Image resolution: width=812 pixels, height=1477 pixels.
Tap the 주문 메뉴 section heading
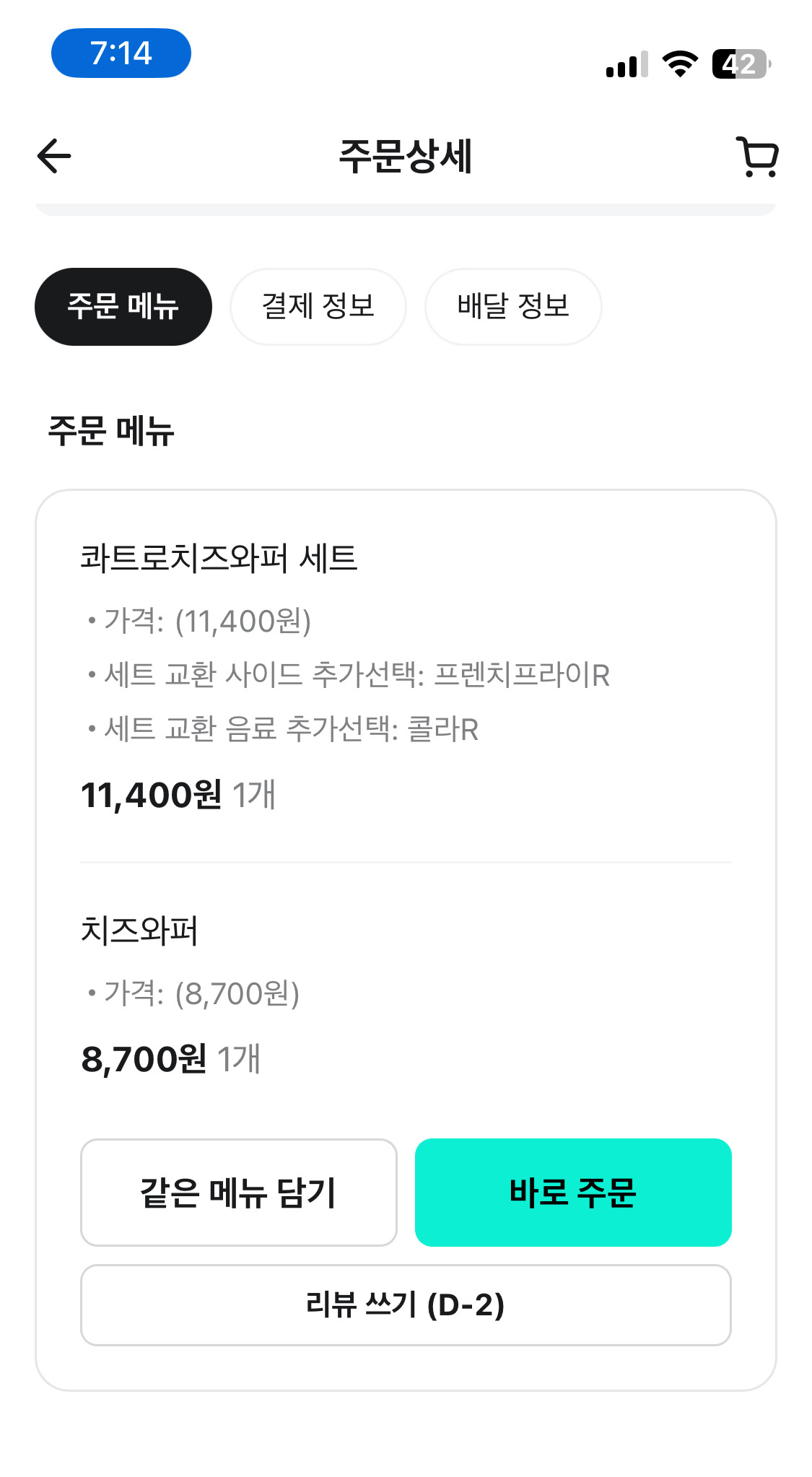coord(111,431)
